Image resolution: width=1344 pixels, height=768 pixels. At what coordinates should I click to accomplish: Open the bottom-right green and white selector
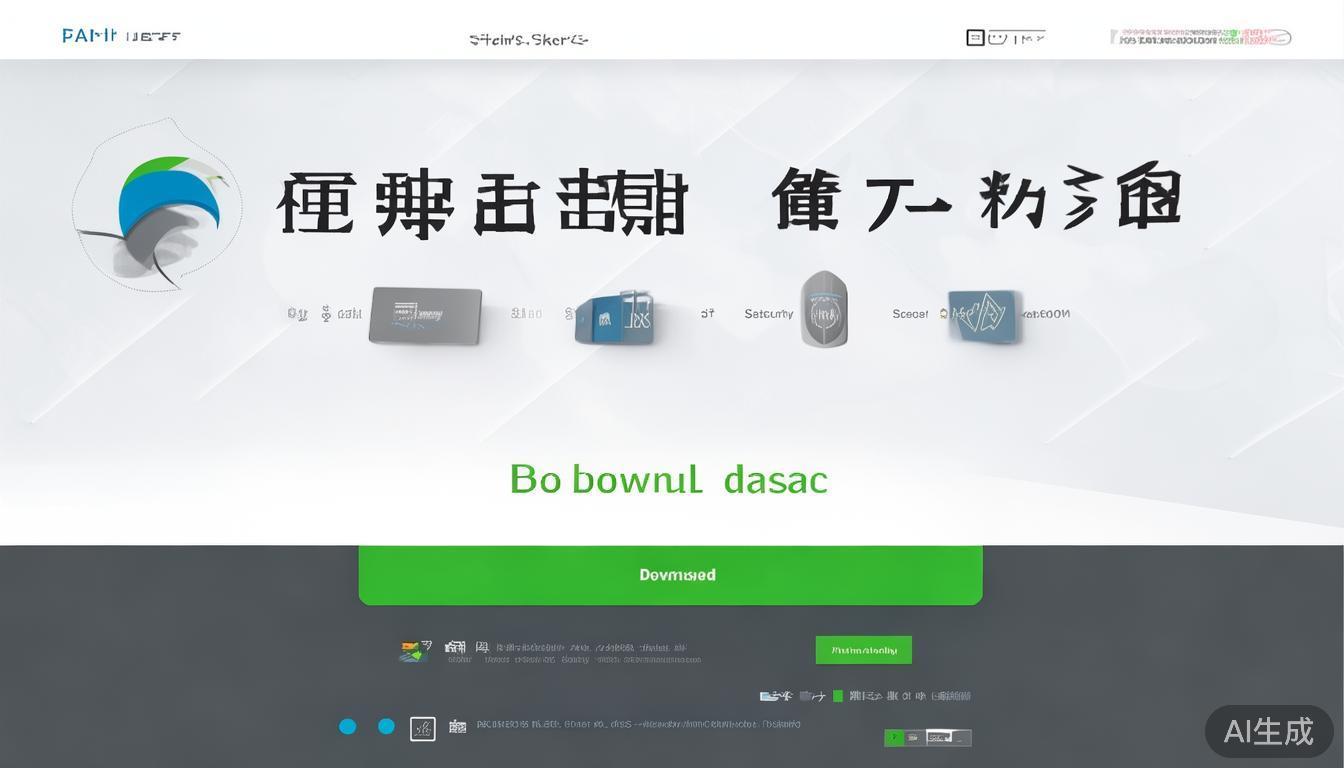point(927,738)
